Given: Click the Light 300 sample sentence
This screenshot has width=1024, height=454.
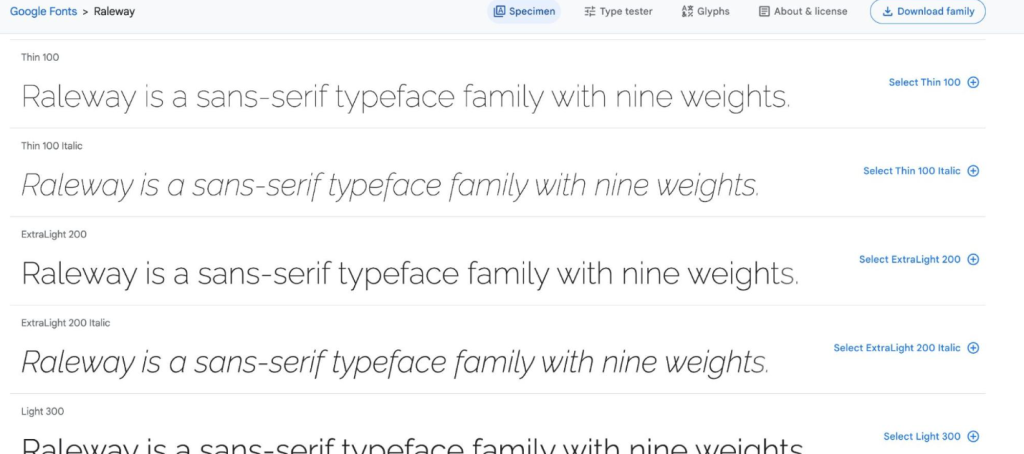Looking at the screenshot, I should (x=413, y=446).
